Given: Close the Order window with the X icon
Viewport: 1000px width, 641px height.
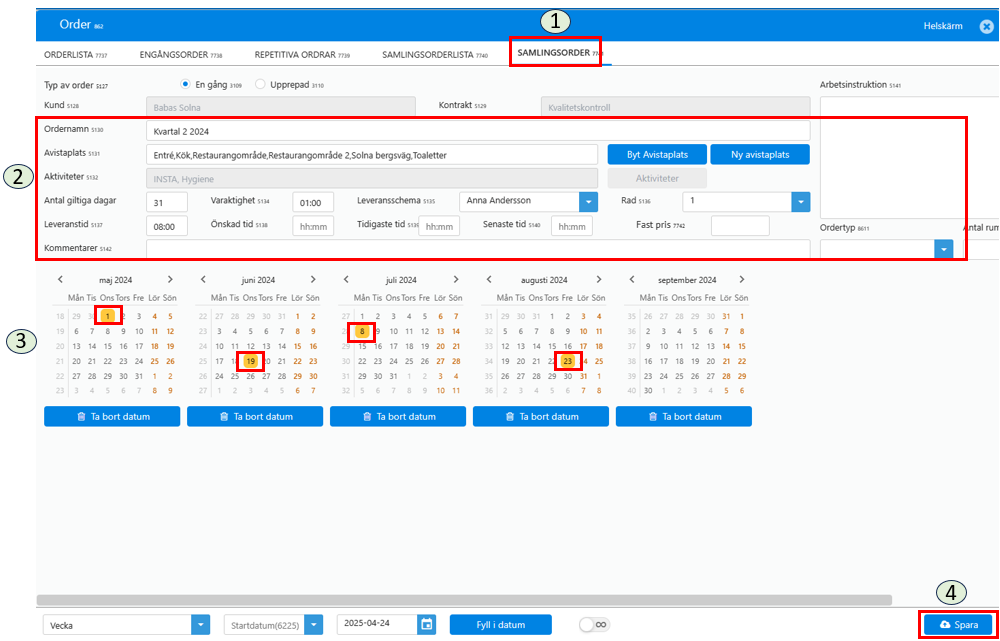Looking at the screenshot, I should tap(987, 26).
